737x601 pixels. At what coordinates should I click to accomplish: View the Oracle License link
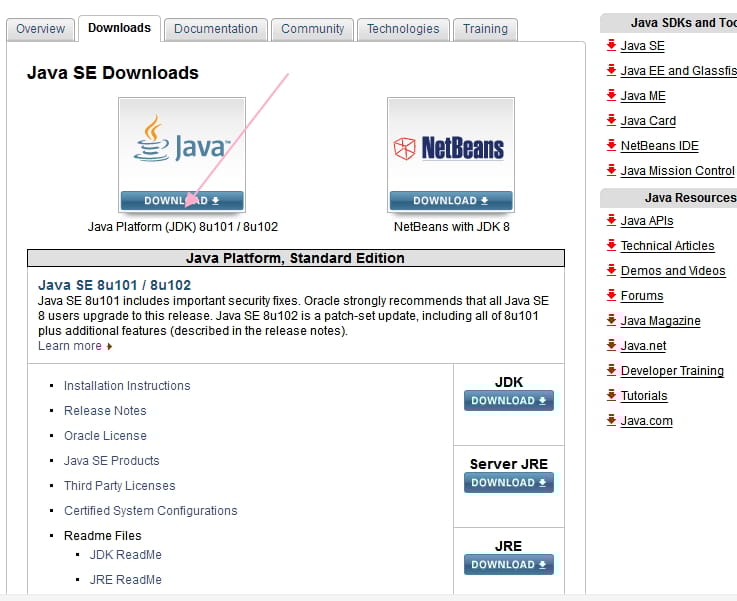click(105, 436)
